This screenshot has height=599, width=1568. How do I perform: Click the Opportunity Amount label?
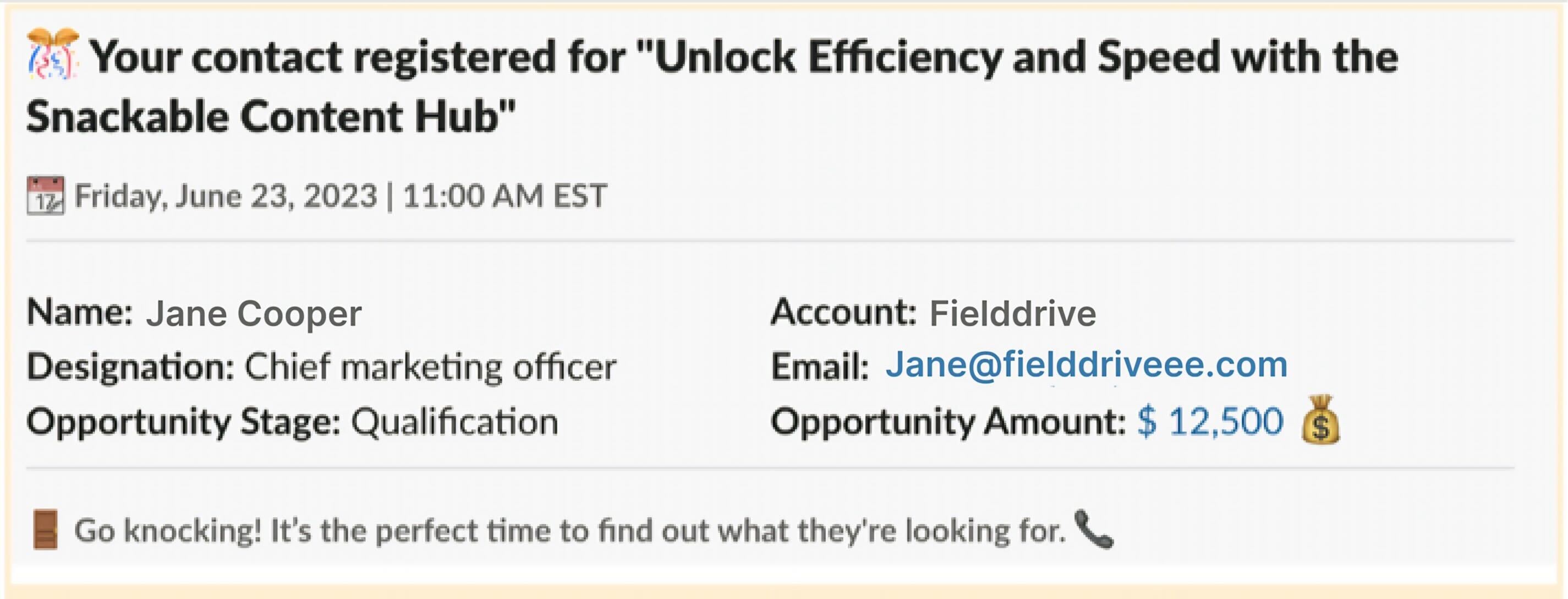[x=949, y=422]
